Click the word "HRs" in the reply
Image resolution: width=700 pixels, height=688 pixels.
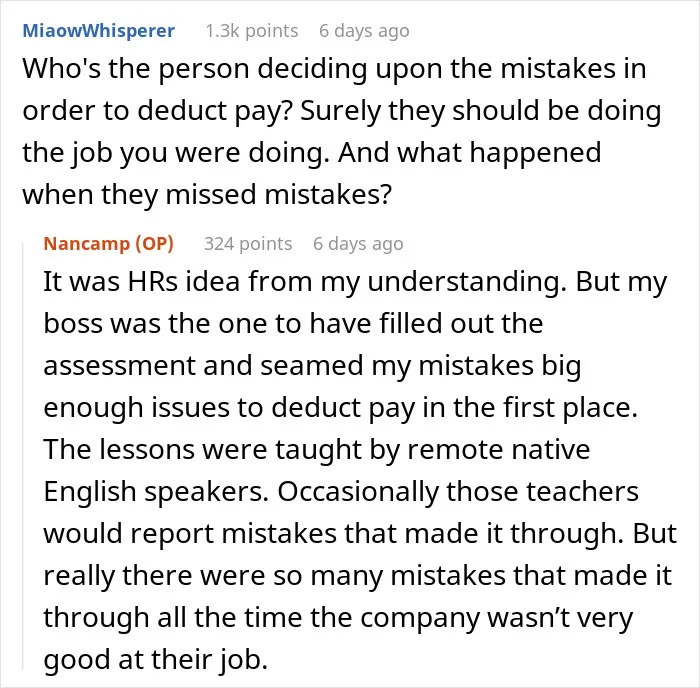(153, 282)
